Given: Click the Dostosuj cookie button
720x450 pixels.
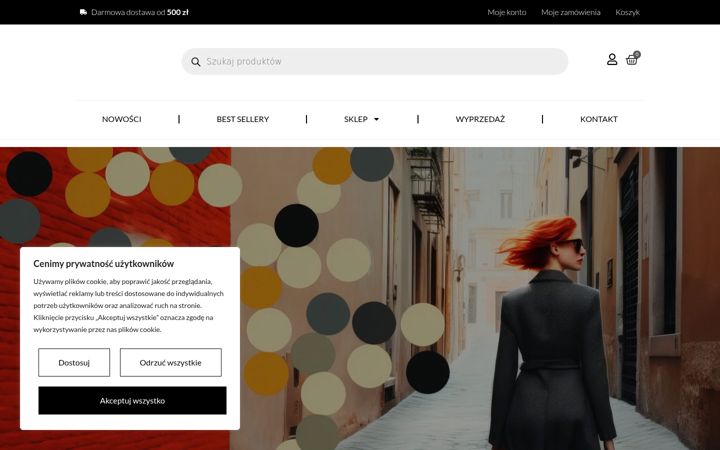Looking at the screenshot, I should [74, 362].
